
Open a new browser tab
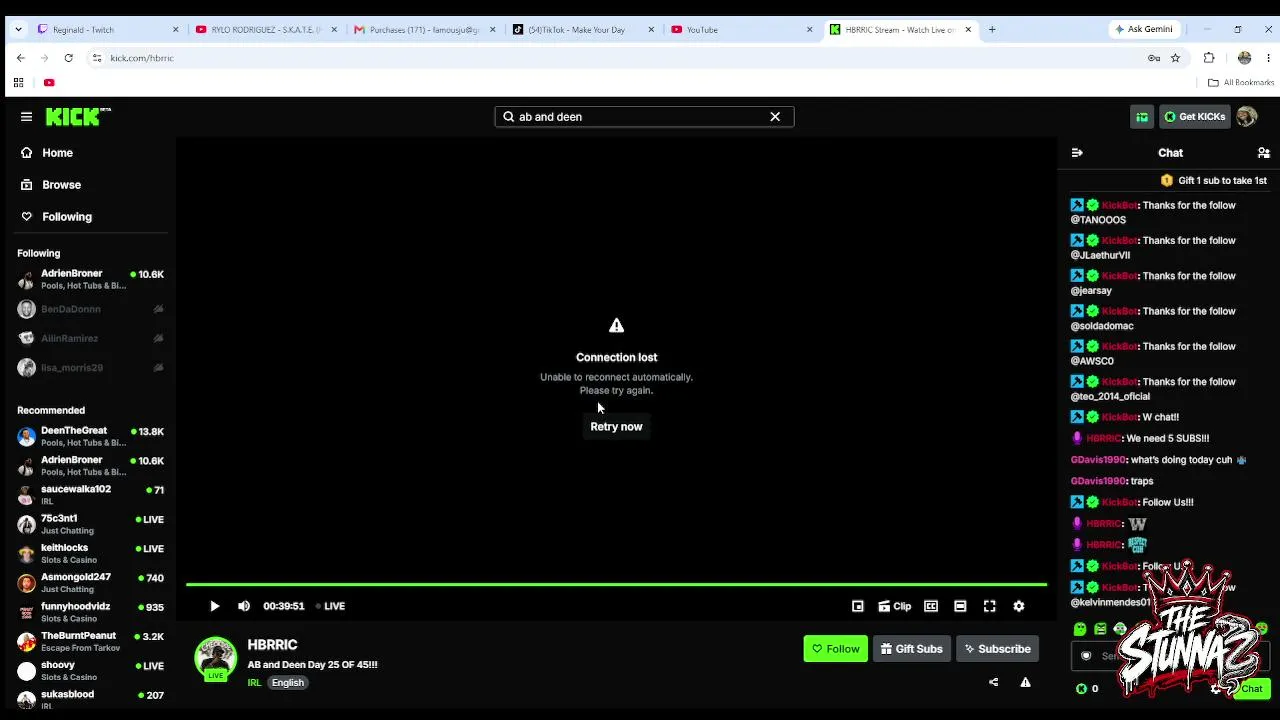tap(992, 30)
